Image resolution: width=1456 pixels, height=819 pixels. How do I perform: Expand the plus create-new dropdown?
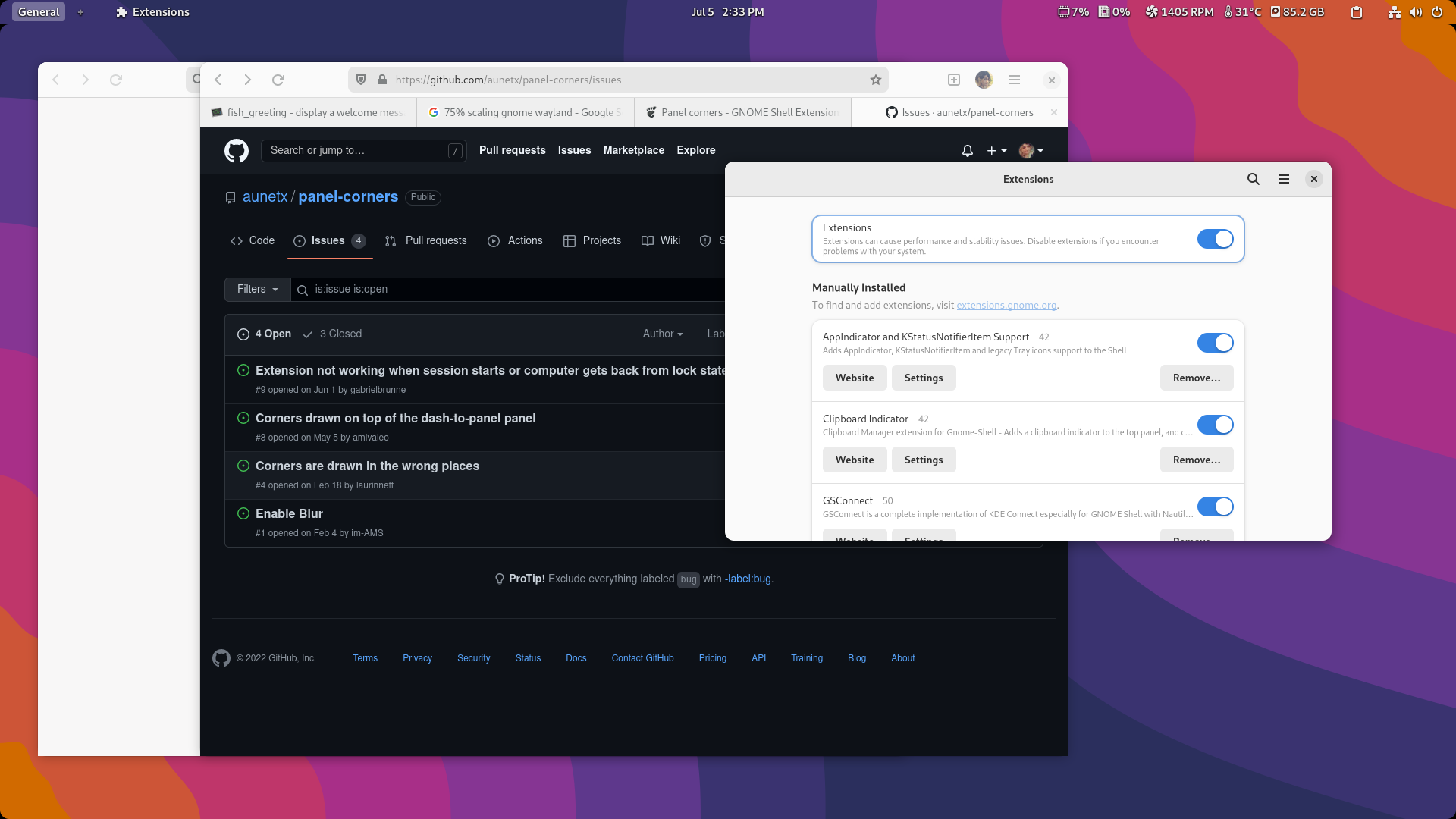click(996, 151)
